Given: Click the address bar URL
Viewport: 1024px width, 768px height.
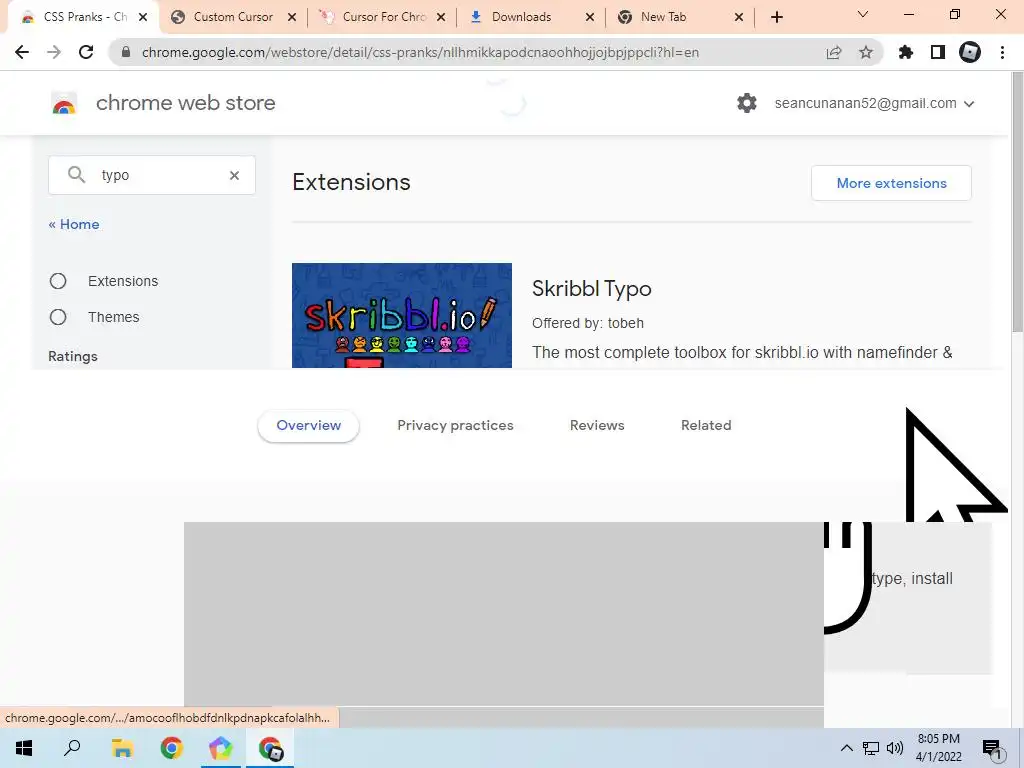Looking at the screenshot, I should [420, 52].
